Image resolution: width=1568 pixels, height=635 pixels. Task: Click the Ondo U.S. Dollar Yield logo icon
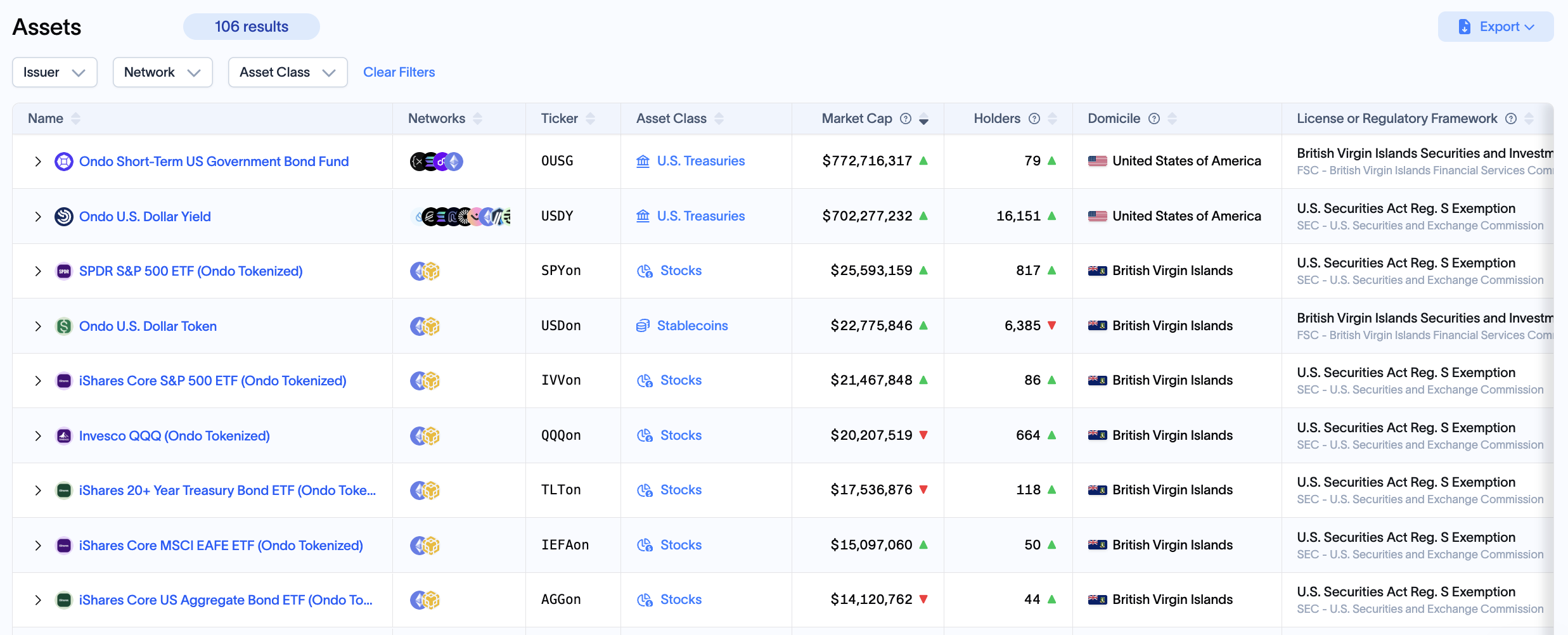coord(63,217)
